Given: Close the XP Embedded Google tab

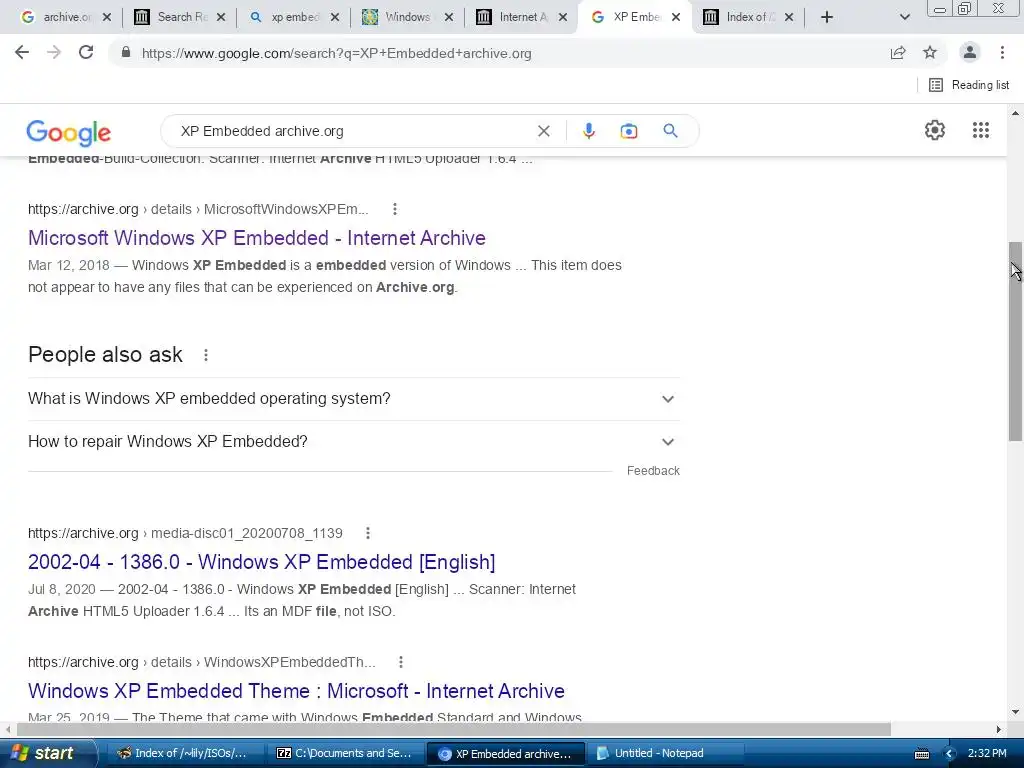Looking at the screenshot, I should [x=676, y=17].
